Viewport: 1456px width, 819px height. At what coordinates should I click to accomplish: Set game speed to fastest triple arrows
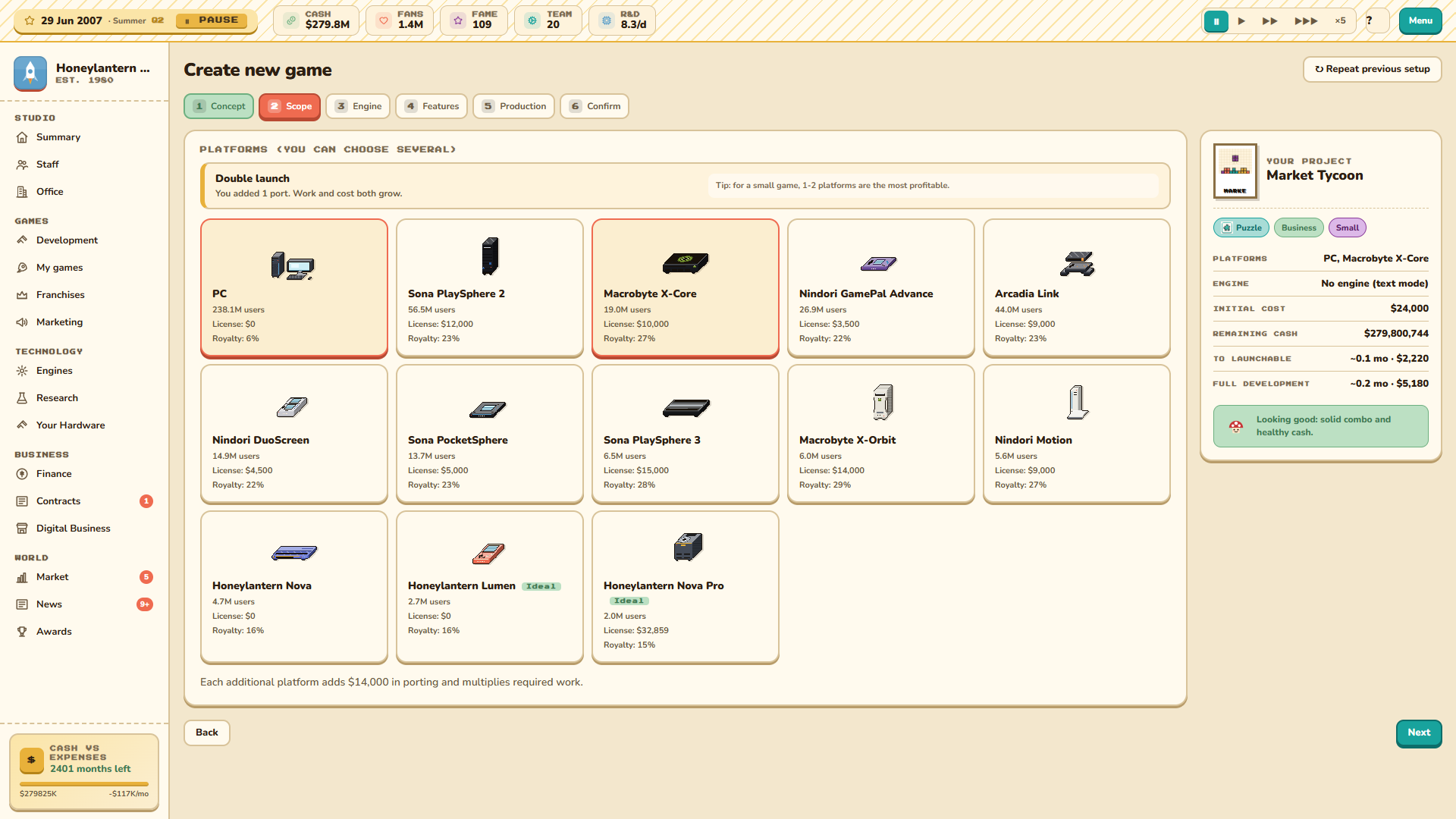[x=1306, y=20]
